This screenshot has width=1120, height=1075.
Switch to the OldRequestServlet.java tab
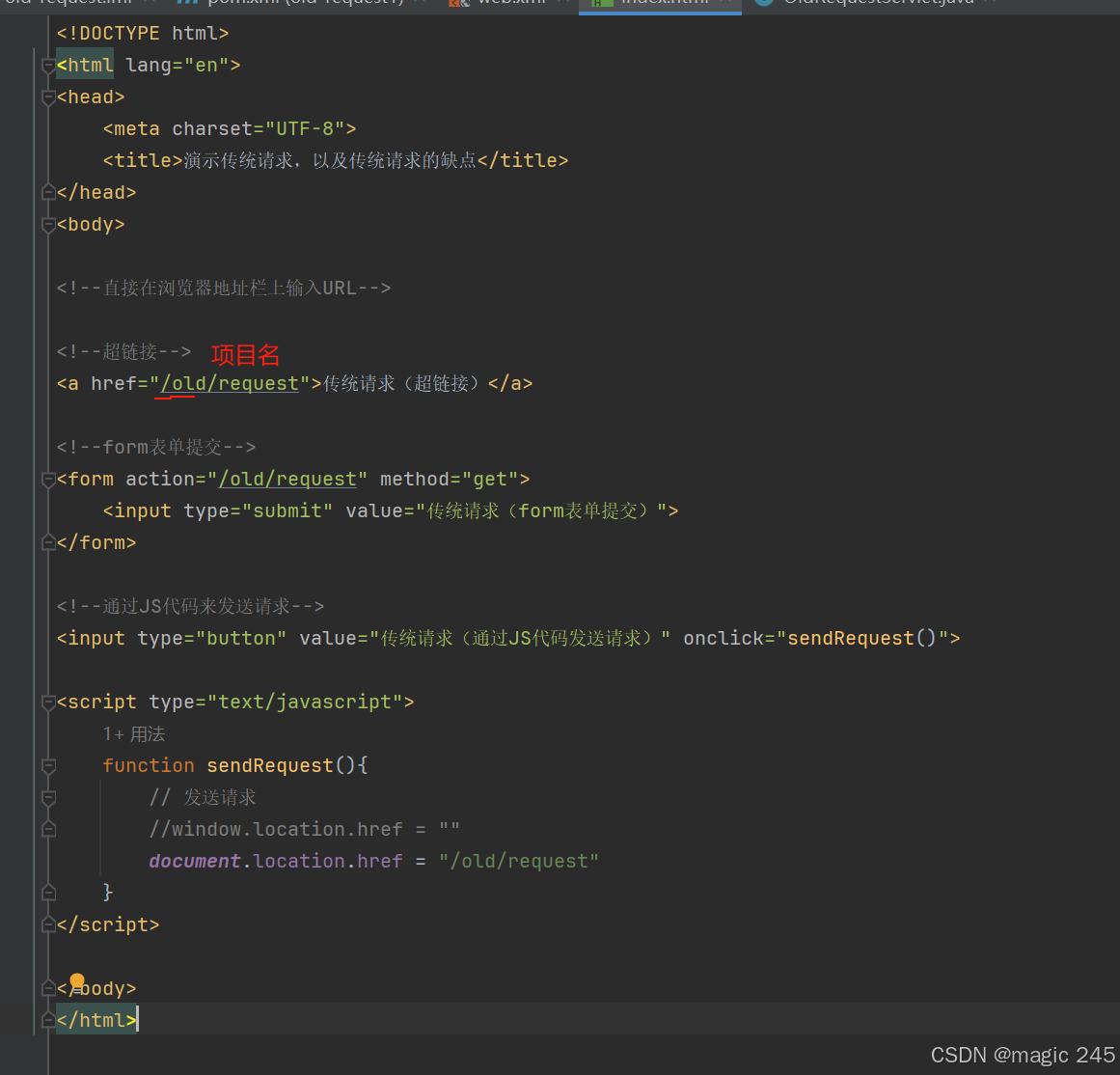868,4
